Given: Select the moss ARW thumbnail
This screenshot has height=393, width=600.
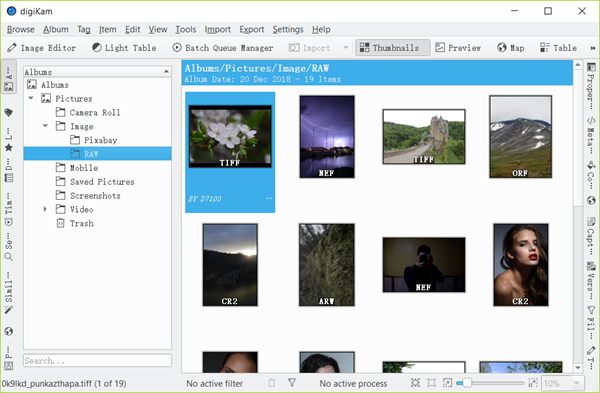Looking at the screenshot, I should [x=327, y=265].
